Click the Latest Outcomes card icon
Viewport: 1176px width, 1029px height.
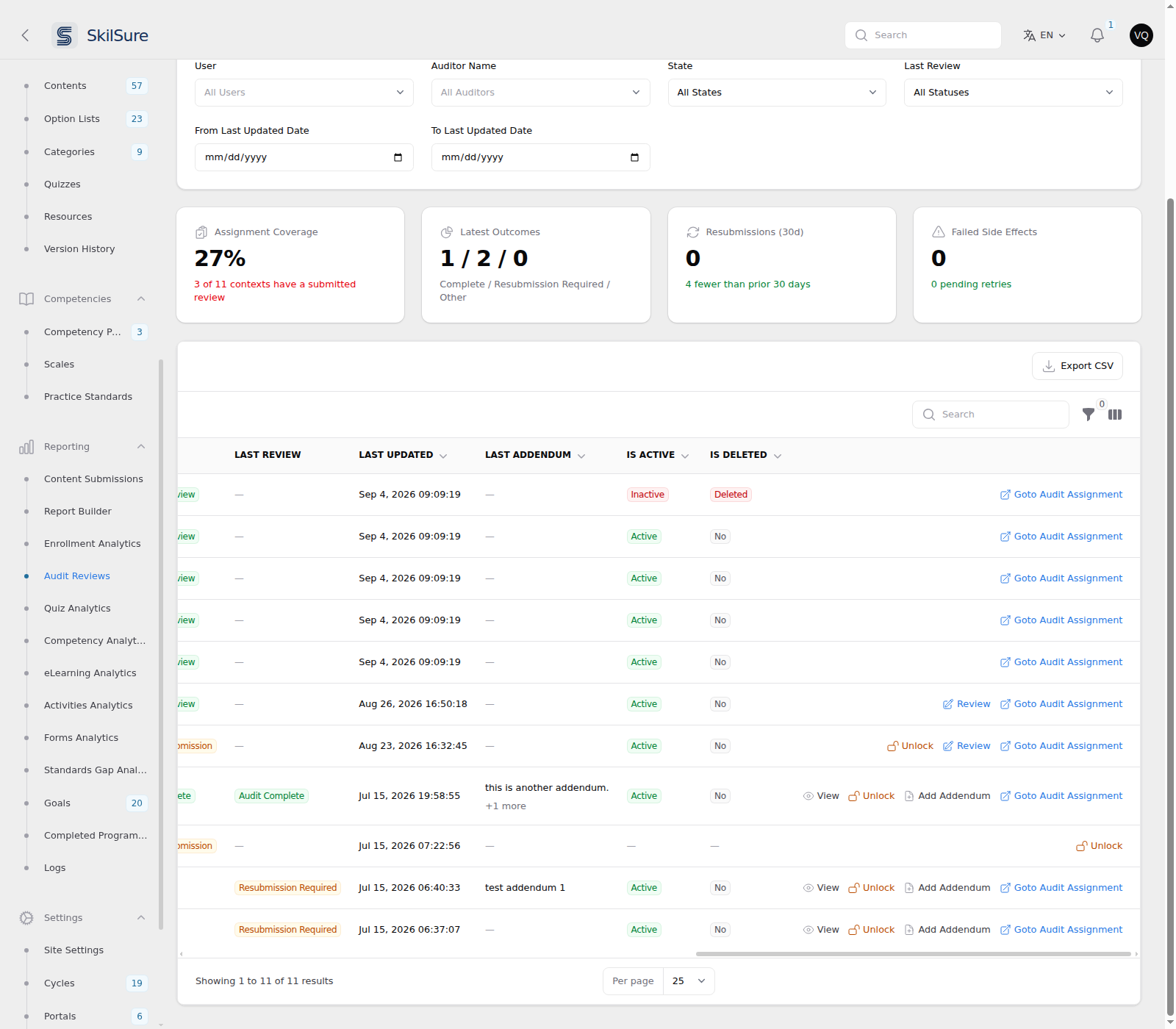[x=447, y=232]
